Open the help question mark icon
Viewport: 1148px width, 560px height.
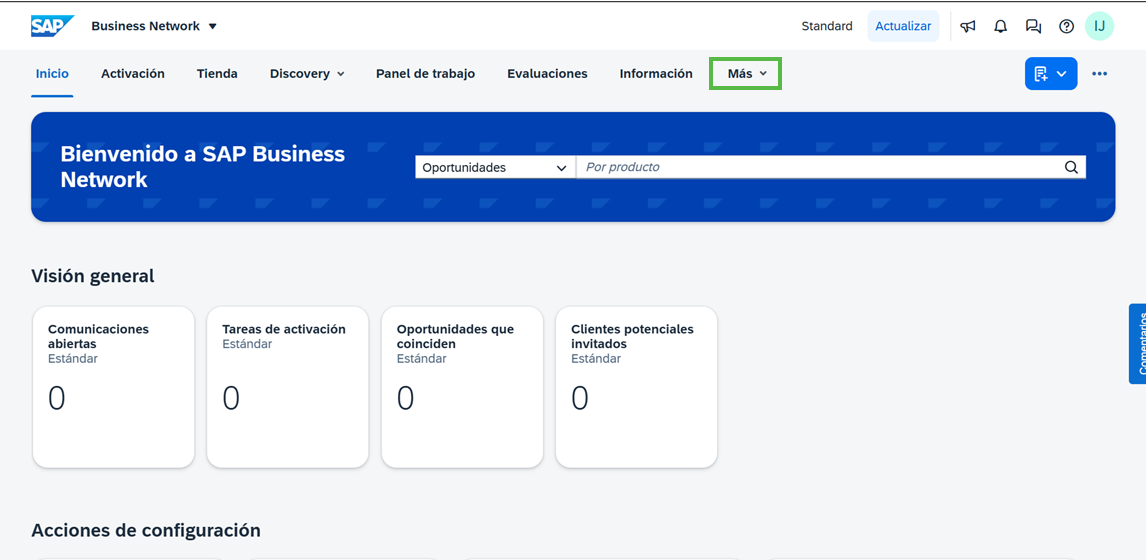point(1066,26)
